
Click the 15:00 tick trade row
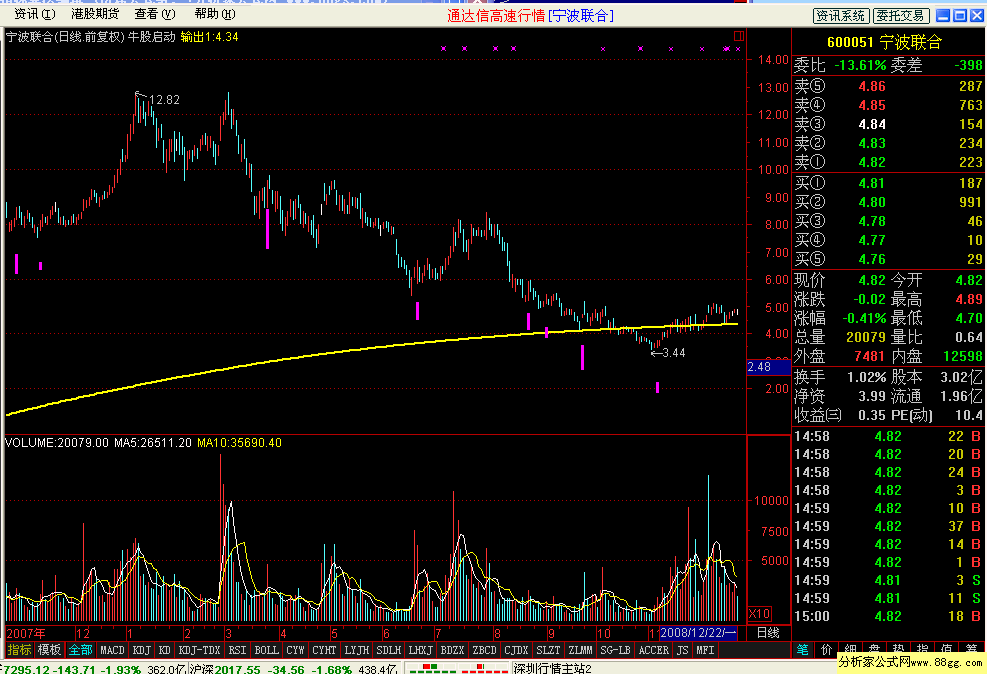(x=888, y=616)
